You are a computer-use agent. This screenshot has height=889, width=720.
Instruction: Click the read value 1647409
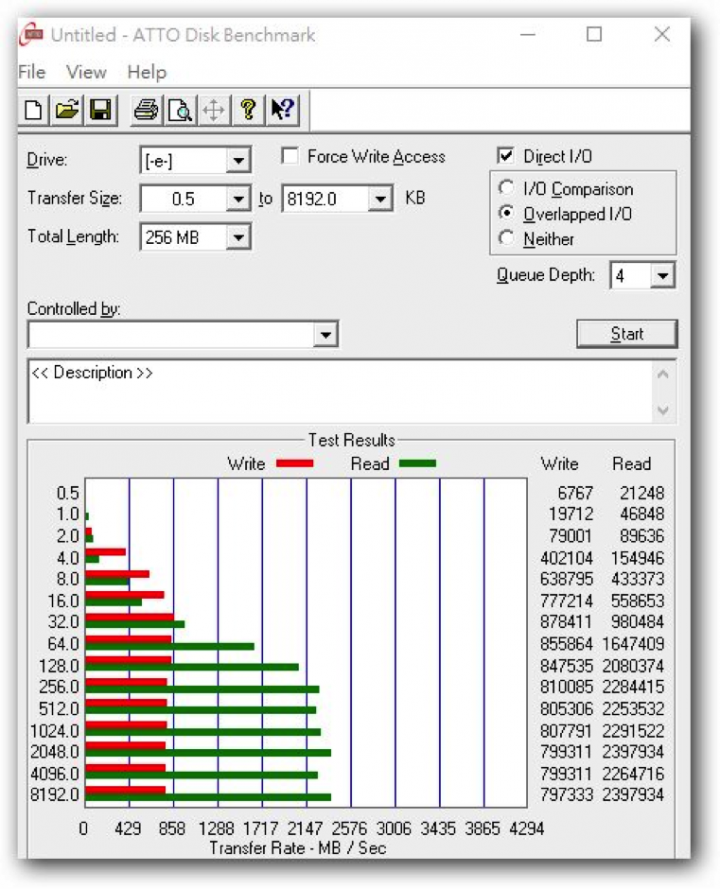tap(633, 644)
